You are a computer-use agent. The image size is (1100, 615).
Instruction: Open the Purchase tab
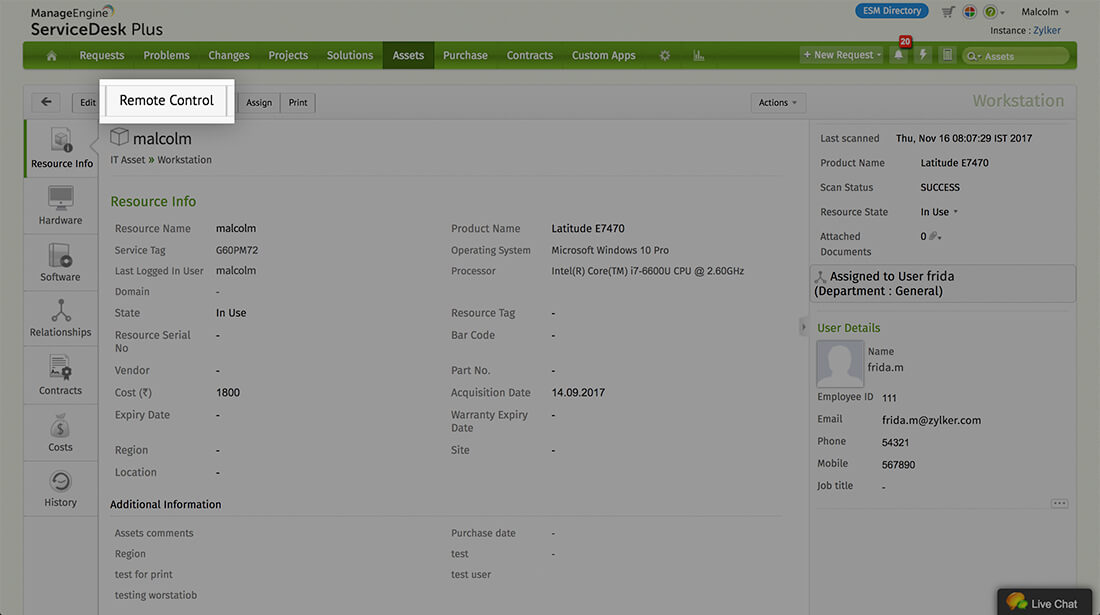[x=465, y=55]
